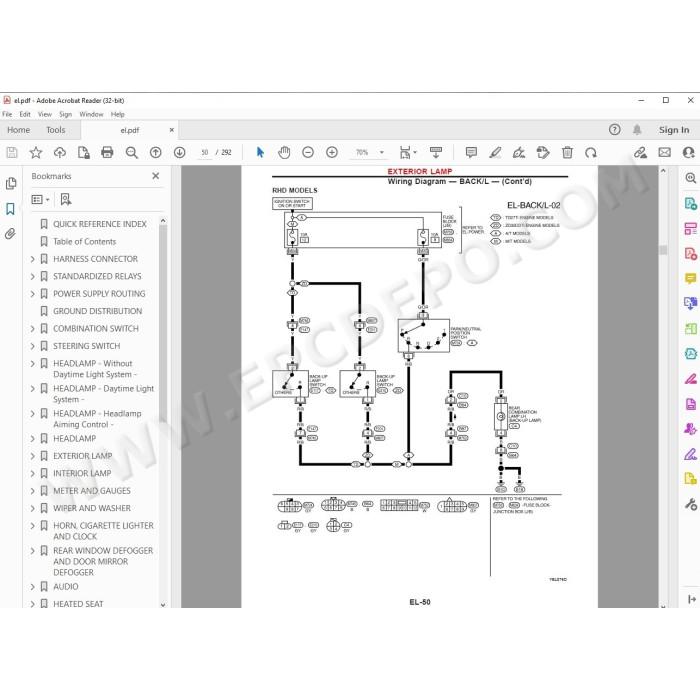
Task: Open Help question mark
Action: coord(615,130)
